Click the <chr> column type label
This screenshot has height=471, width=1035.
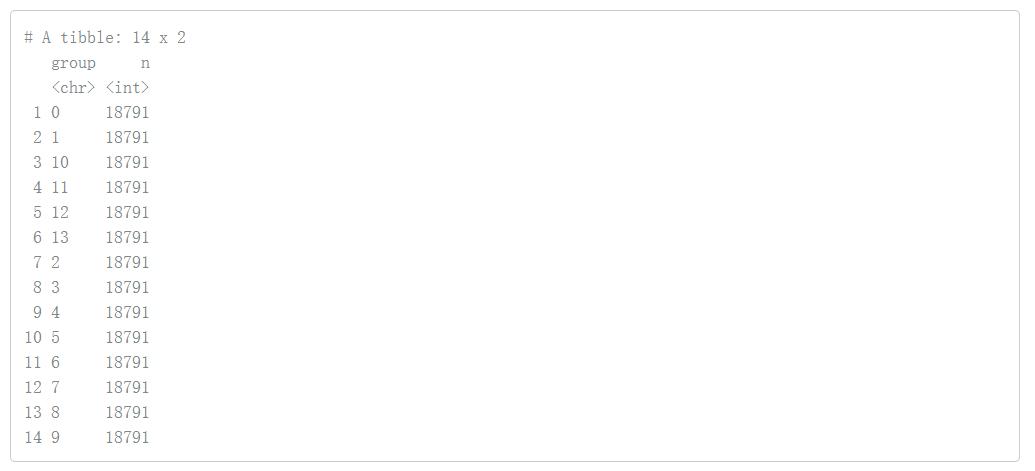click(73, 88)
